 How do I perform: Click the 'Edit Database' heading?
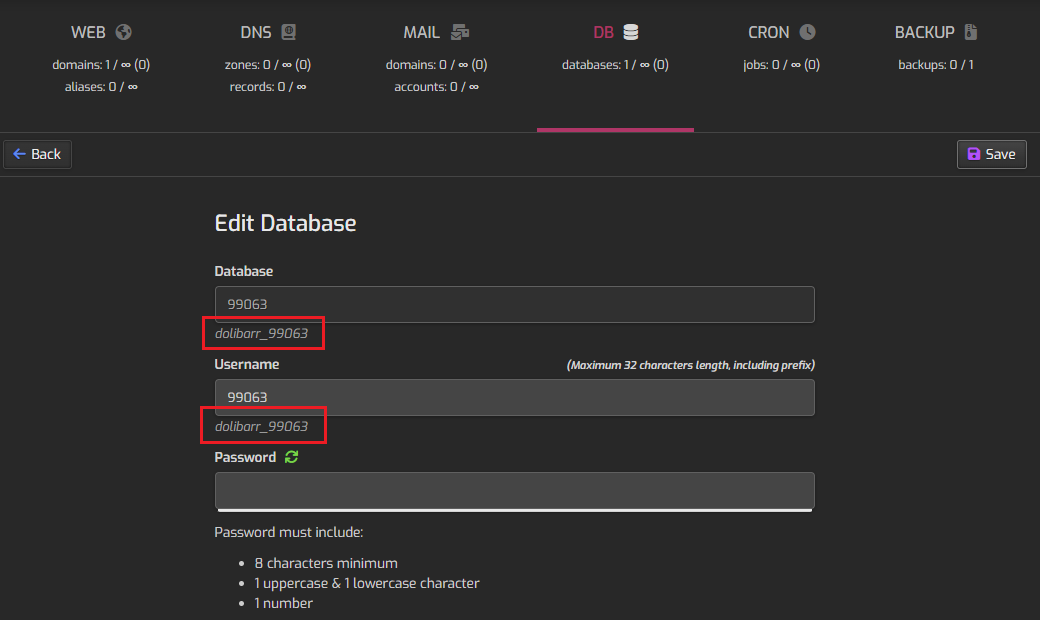[285, 223]
